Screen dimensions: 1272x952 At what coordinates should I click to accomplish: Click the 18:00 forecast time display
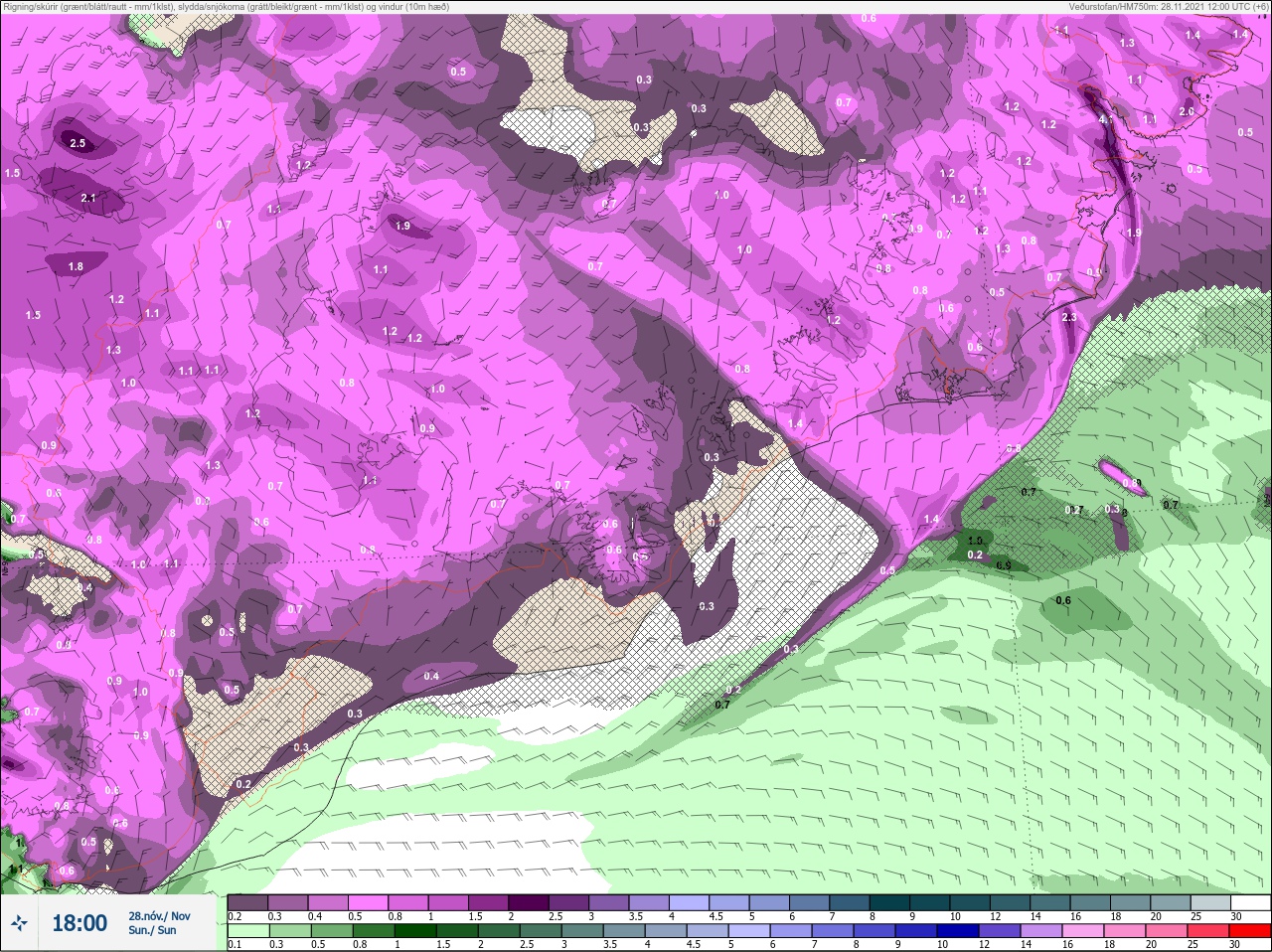pyautogui.click(x=79, y=923)
